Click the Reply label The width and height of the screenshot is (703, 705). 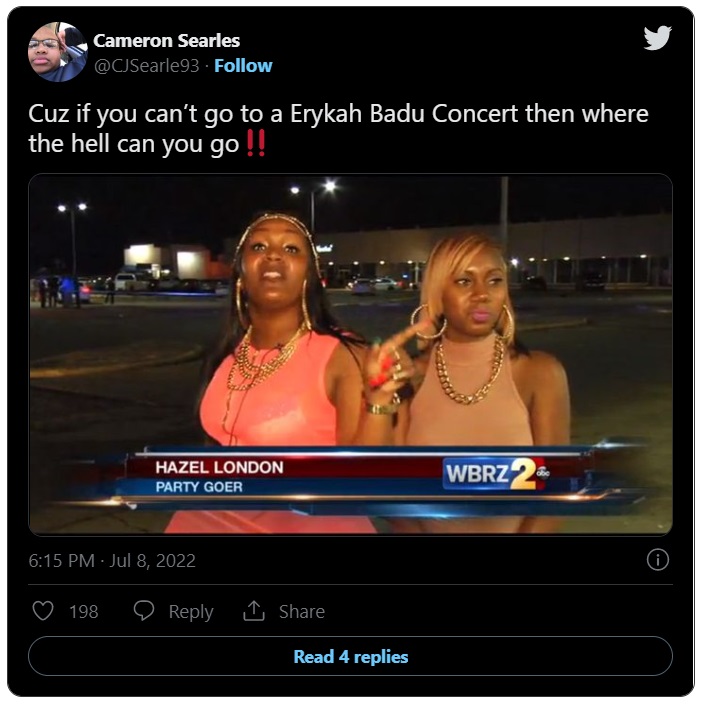[x=191, y=611]
